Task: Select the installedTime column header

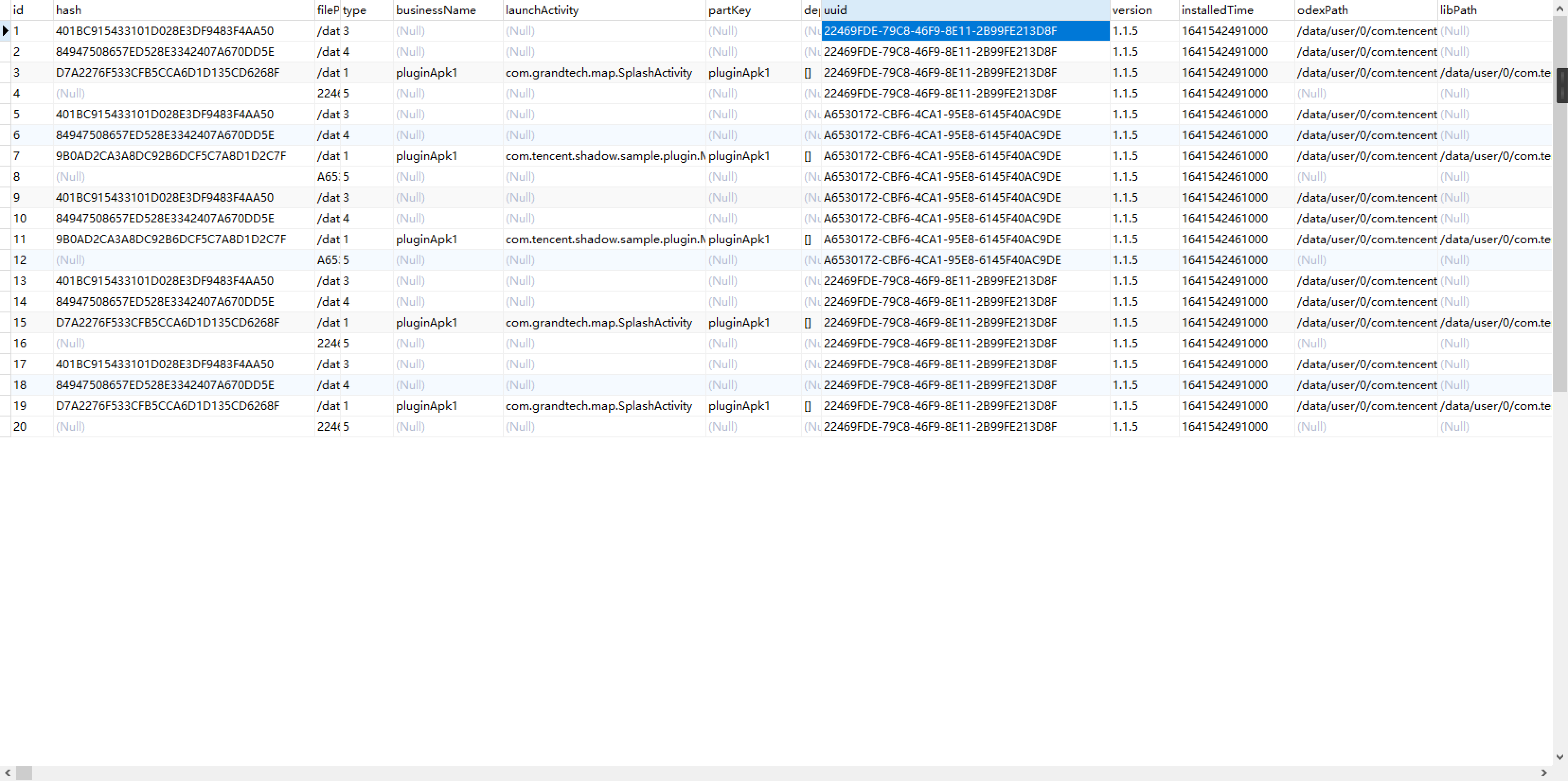Action: point(1236,10)
